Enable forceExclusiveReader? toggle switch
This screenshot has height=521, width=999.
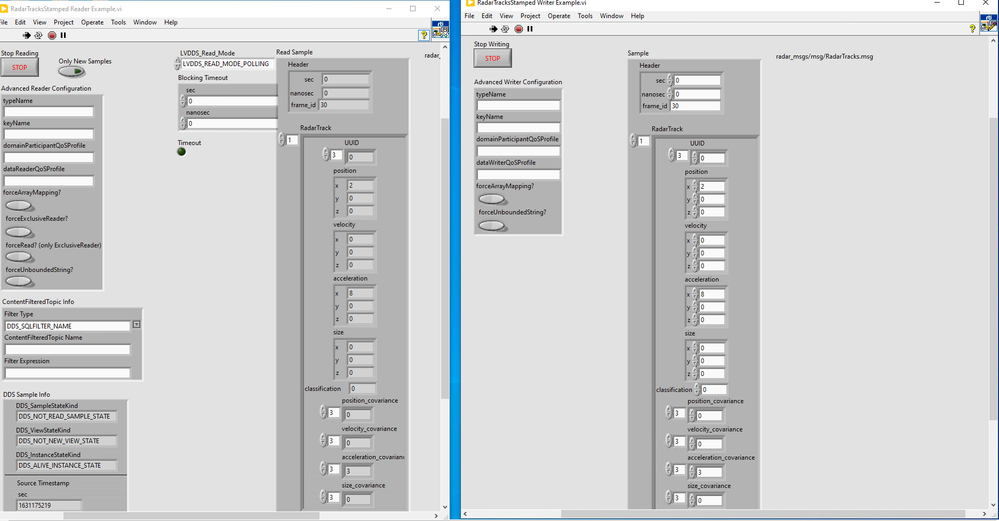[19, 231]
